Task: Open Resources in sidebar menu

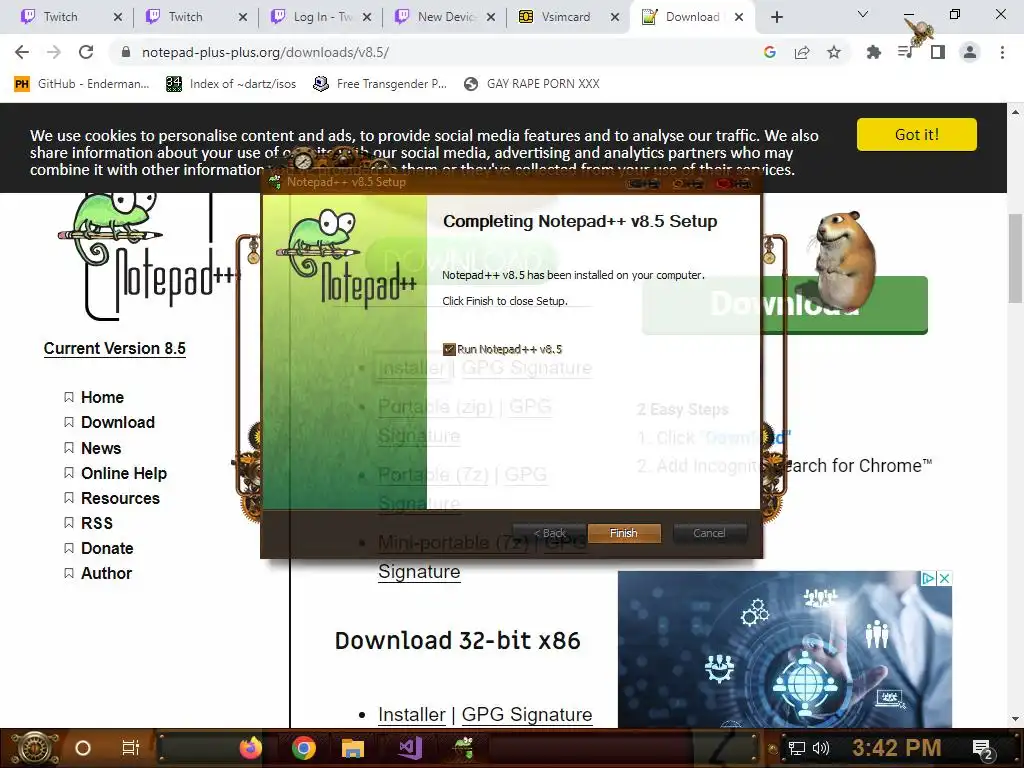Action: [x=120, y=498]
